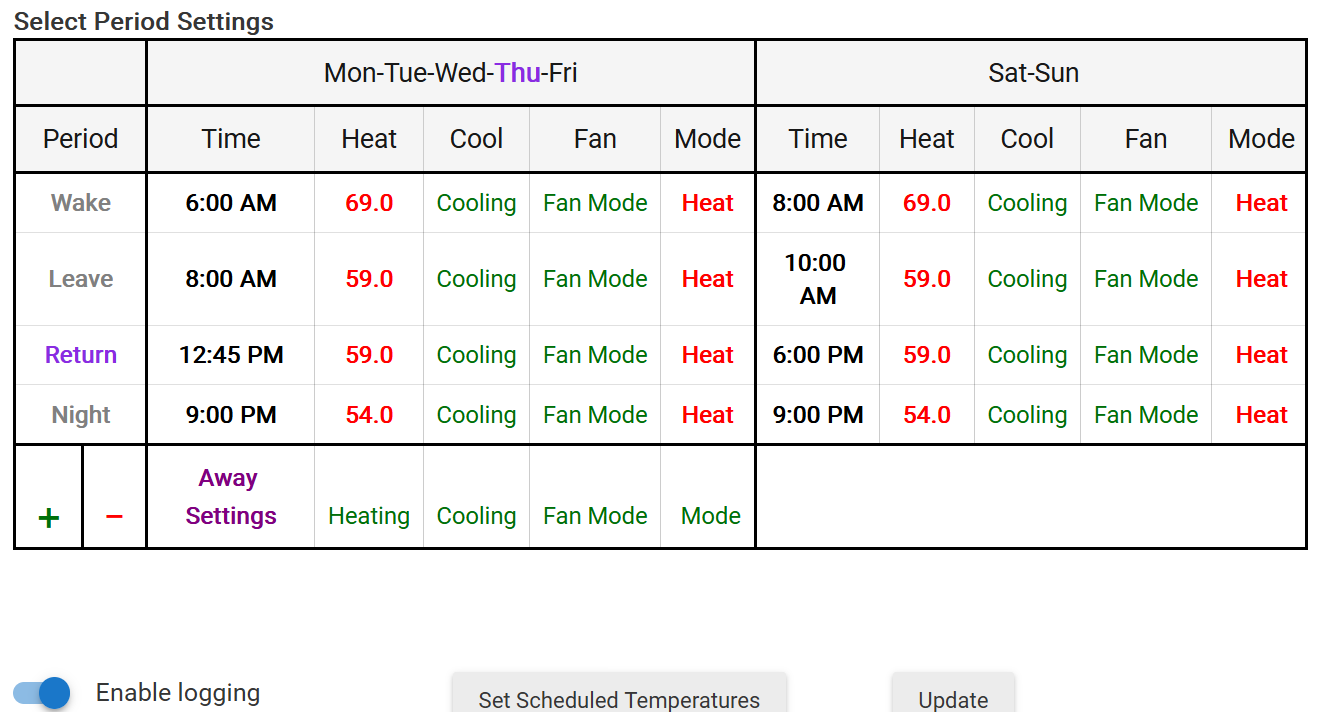The height and width of the screenshot is (712, 1325).
Task: Open the weekend Night Mode Heat selector
Action: (1261, 415)
